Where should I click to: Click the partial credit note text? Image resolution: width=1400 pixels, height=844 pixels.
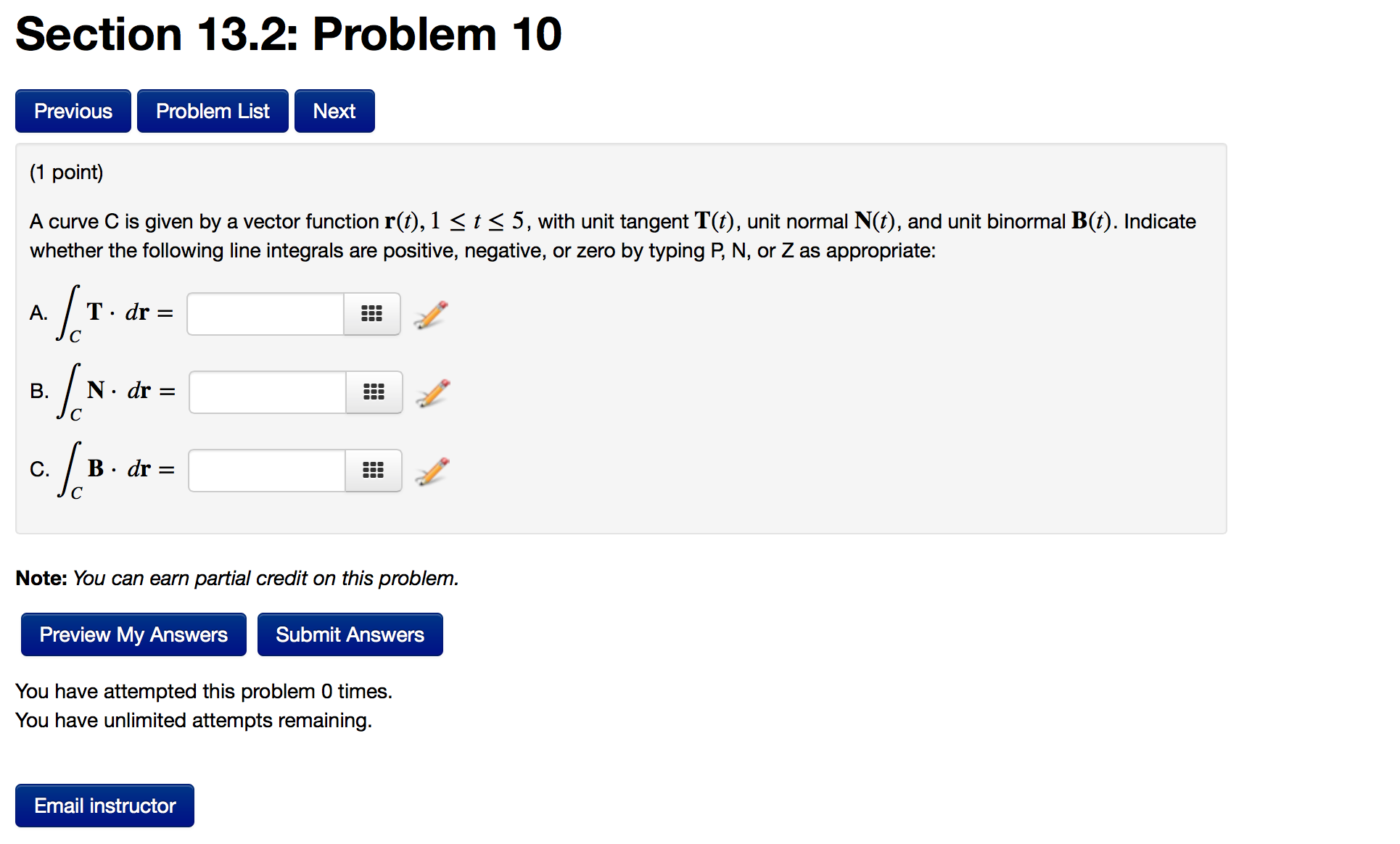point(237,578)
